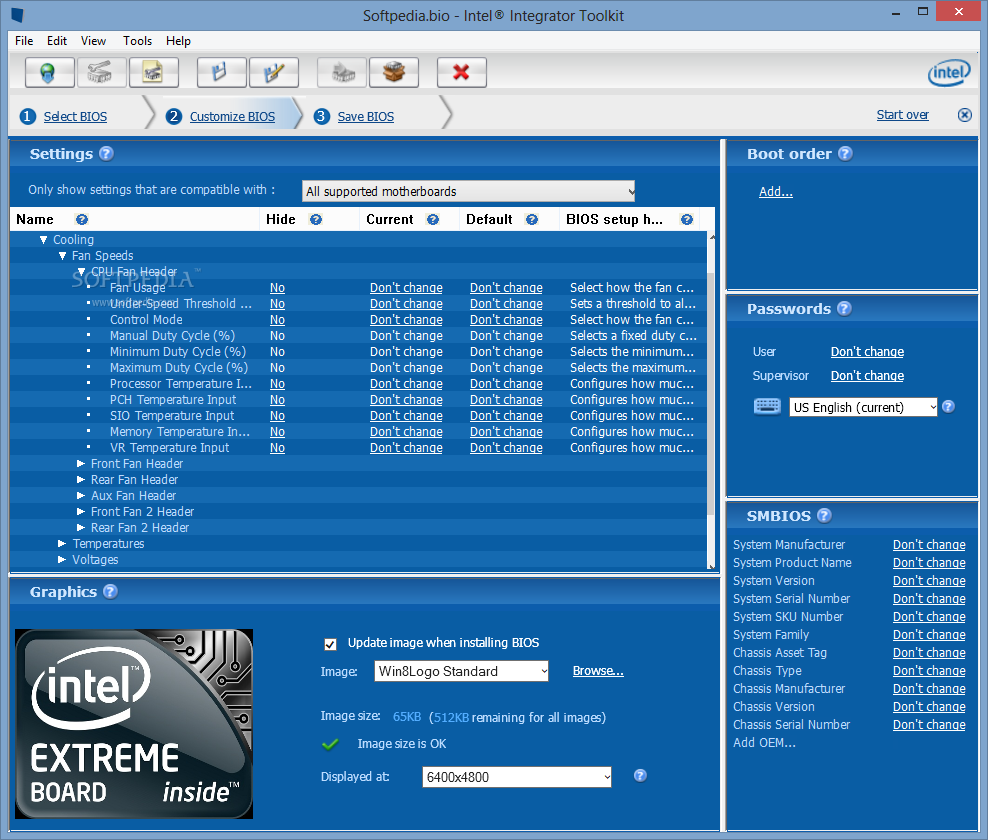Expand the Front Fan Header node
The image size is (988, 840).
tap(81, 463)
